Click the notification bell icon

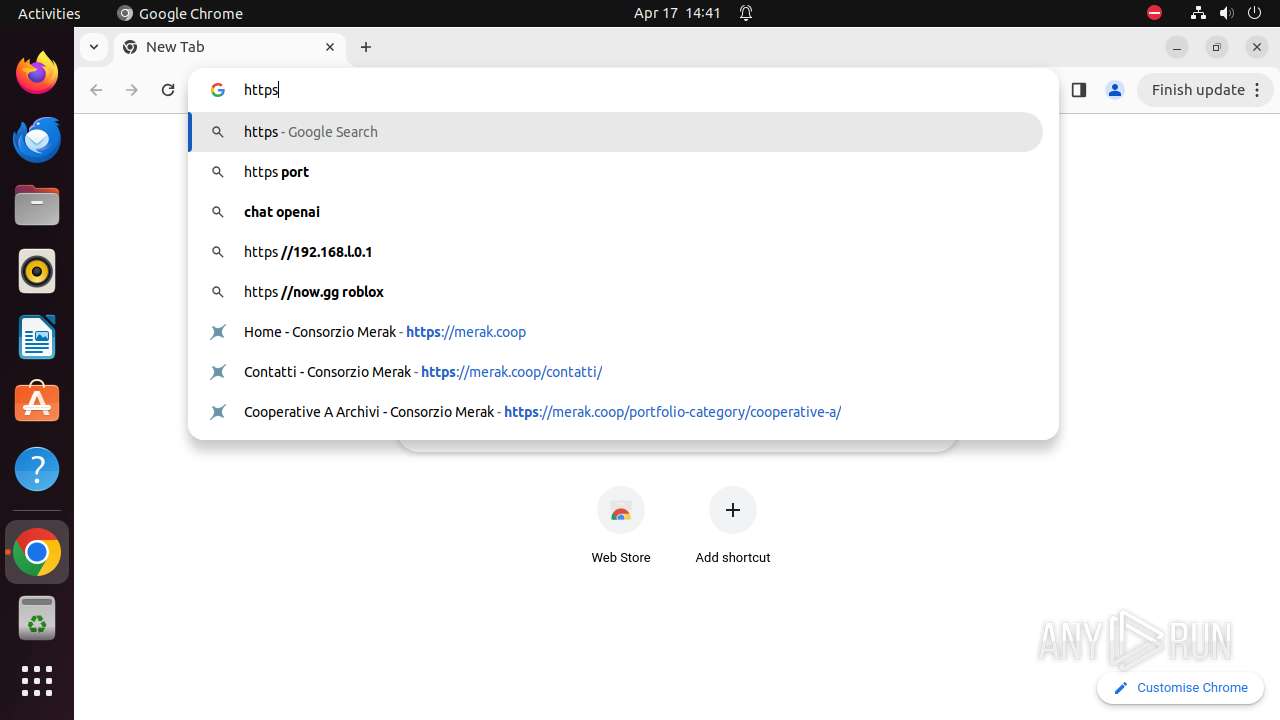[746, 13]
